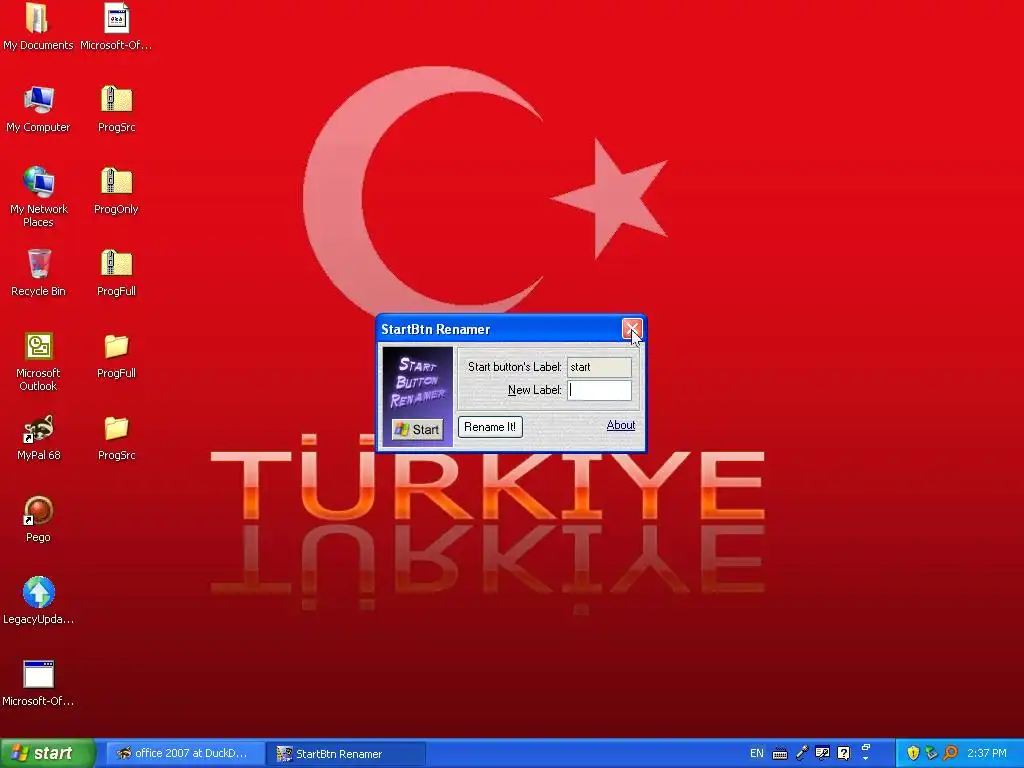1024x768 pixels.
Task: Click the read-only Start button's Label field
Action: [x=599, y=367]
